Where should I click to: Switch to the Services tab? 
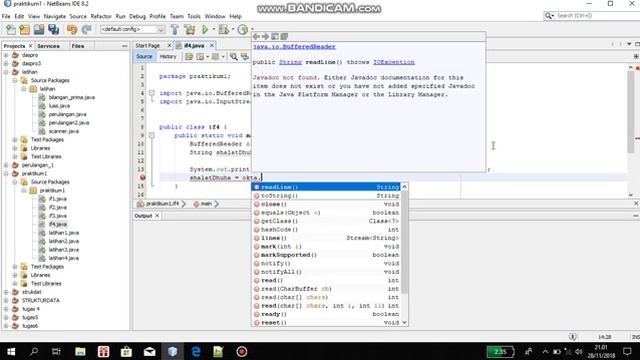(x=49, y=46)
